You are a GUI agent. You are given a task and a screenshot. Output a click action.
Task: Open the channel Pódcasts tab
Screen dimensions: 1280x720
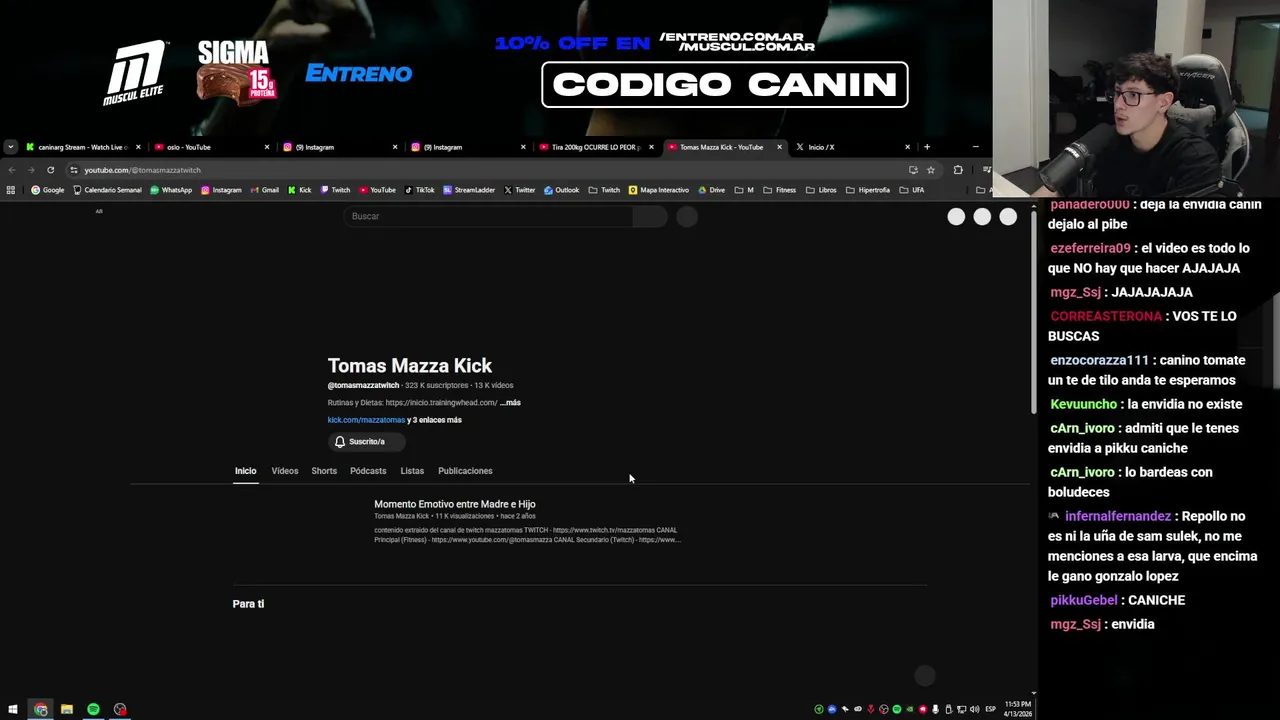click(x=368, y=471)
